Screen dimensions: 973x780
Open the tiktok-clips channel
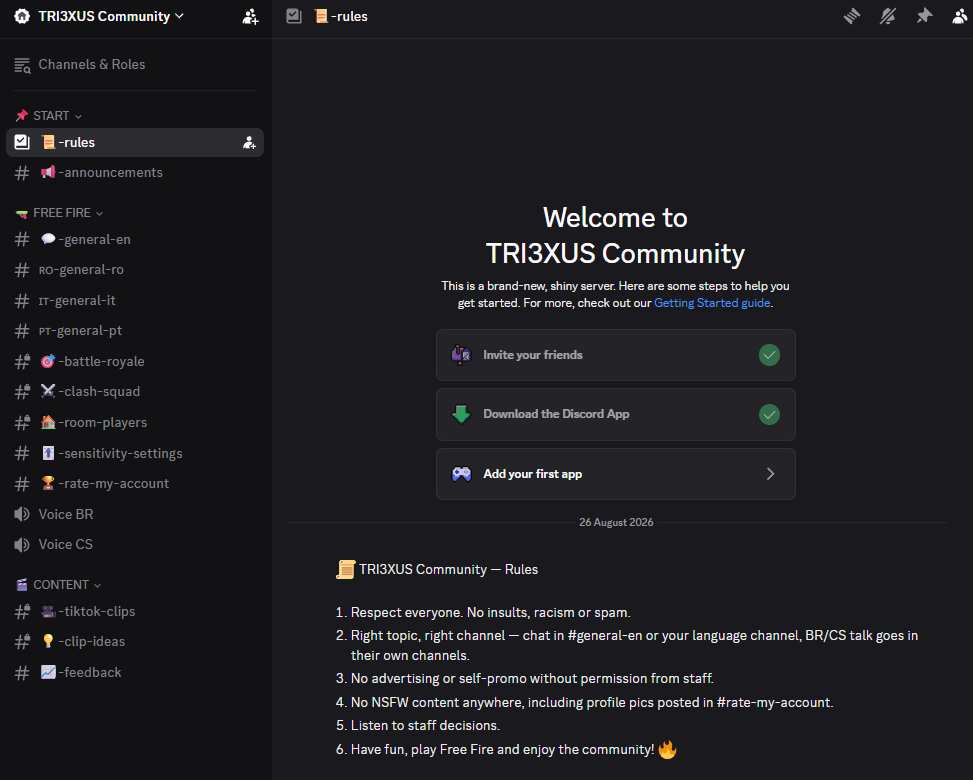tap(135, 611)
